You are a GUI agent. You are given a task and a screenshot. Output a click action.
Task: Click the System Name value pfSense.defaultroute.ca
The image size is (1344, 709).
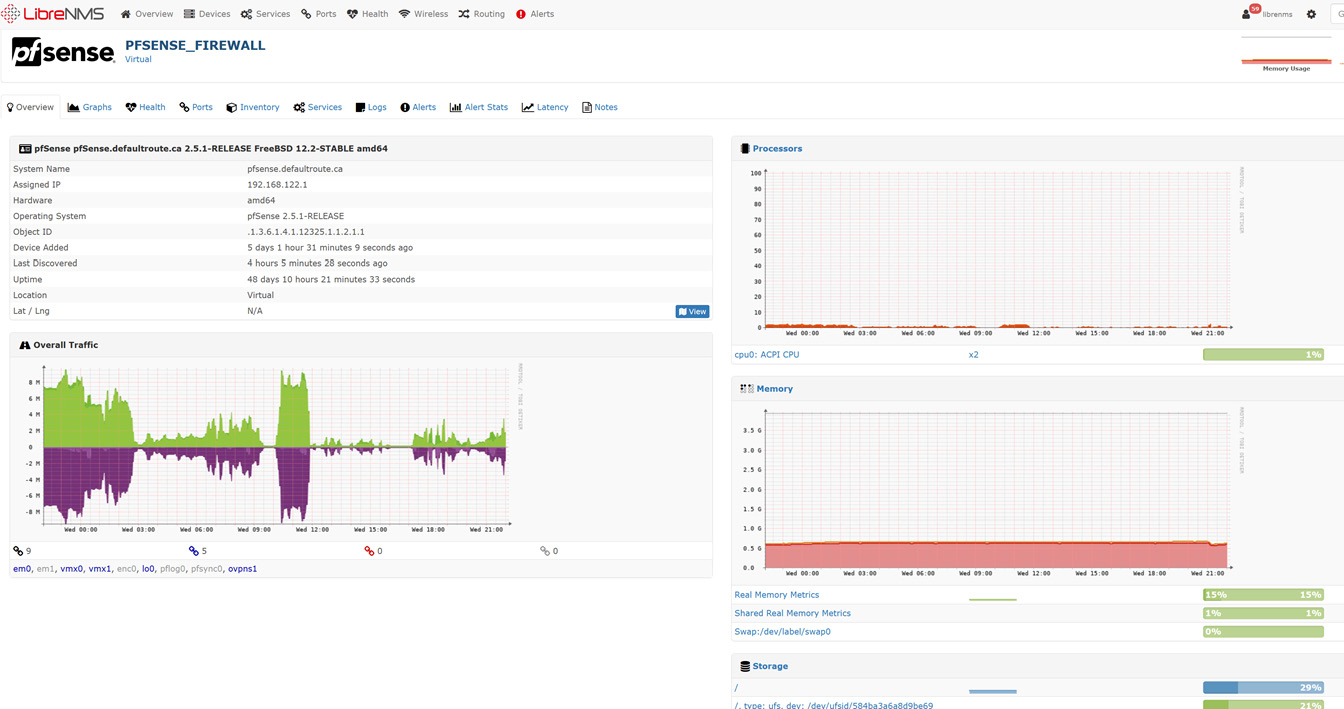[x=295, y=169]
